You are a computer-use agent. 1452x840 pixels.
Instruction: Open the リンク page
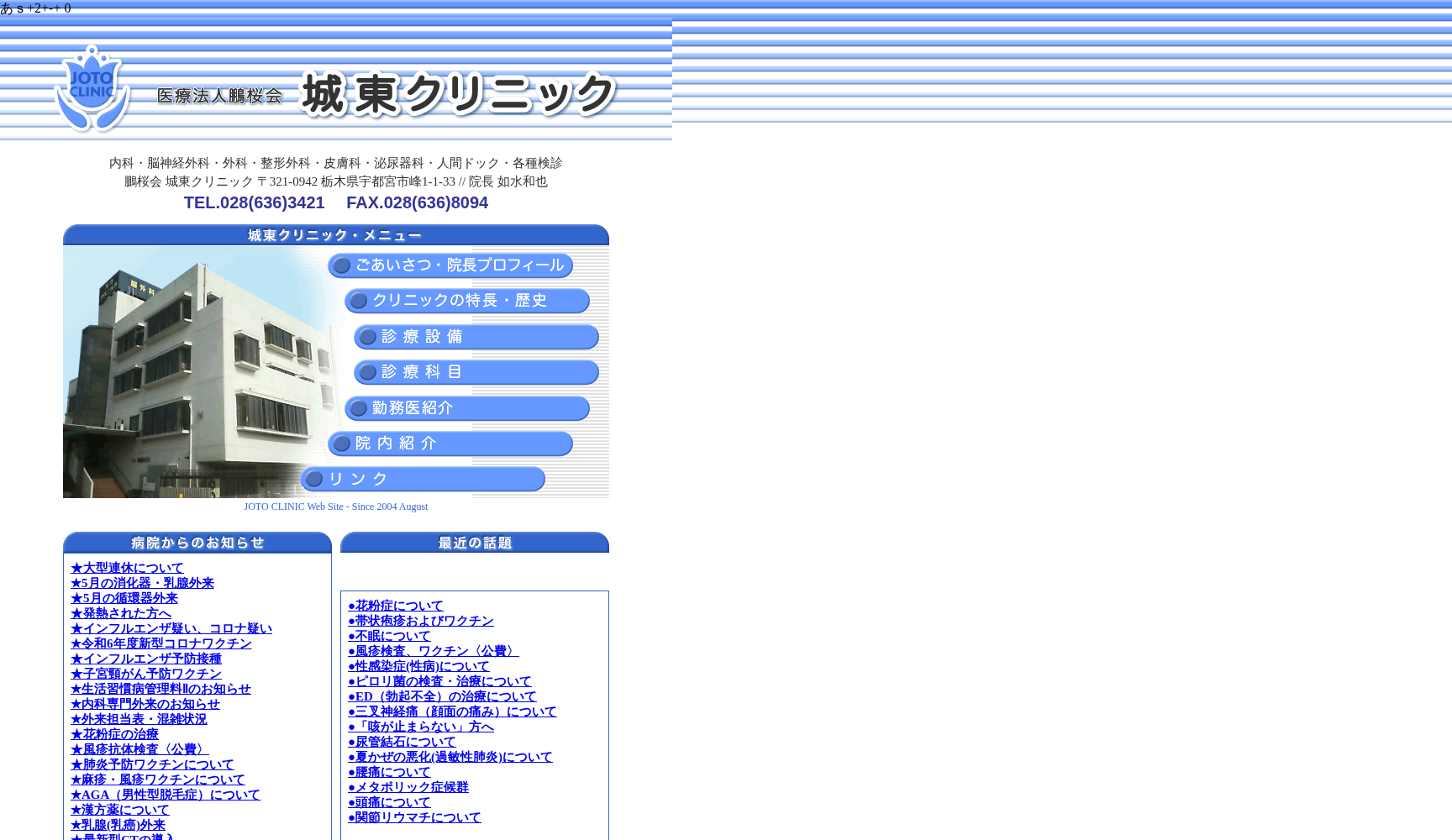coord(422,479)
